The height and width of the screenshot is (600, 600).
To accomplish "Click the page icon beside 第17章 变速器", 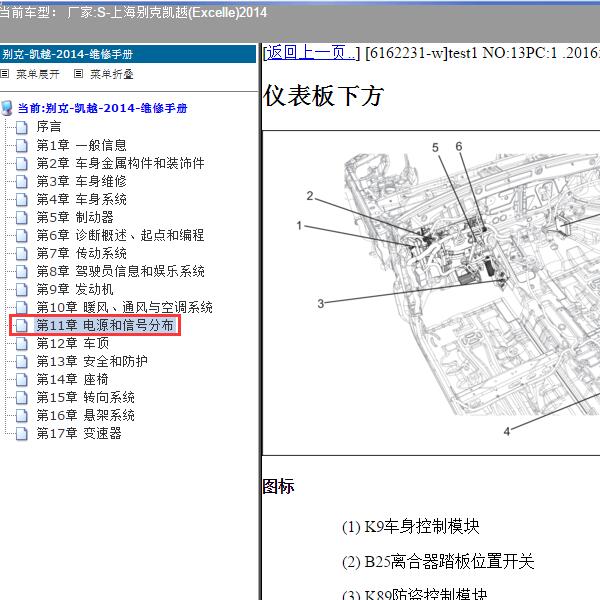I will tap(22, 434).
